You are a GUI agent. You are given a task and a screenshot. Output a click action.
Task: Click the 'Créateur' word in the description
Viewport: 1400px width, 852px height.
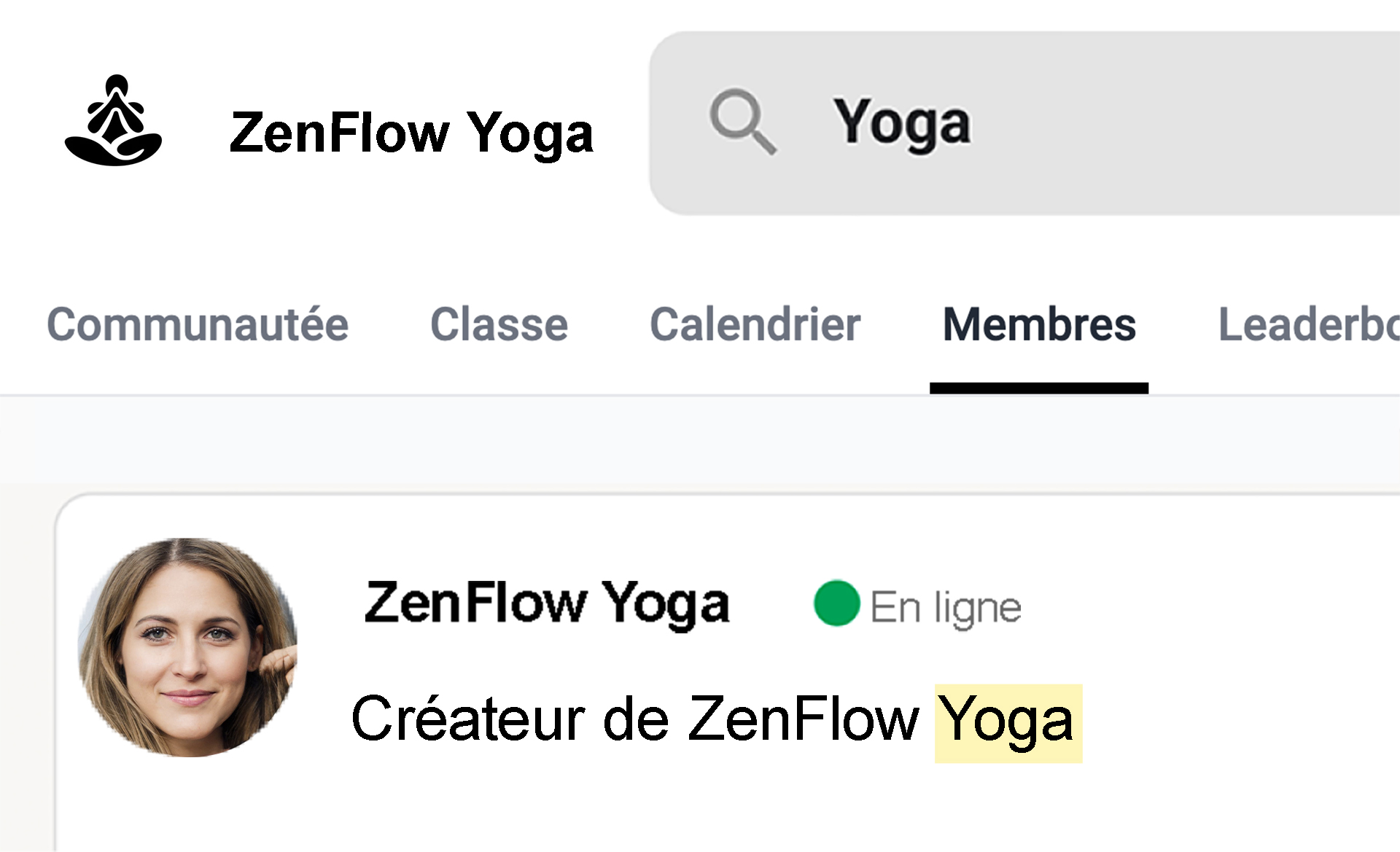pos(468,719)
